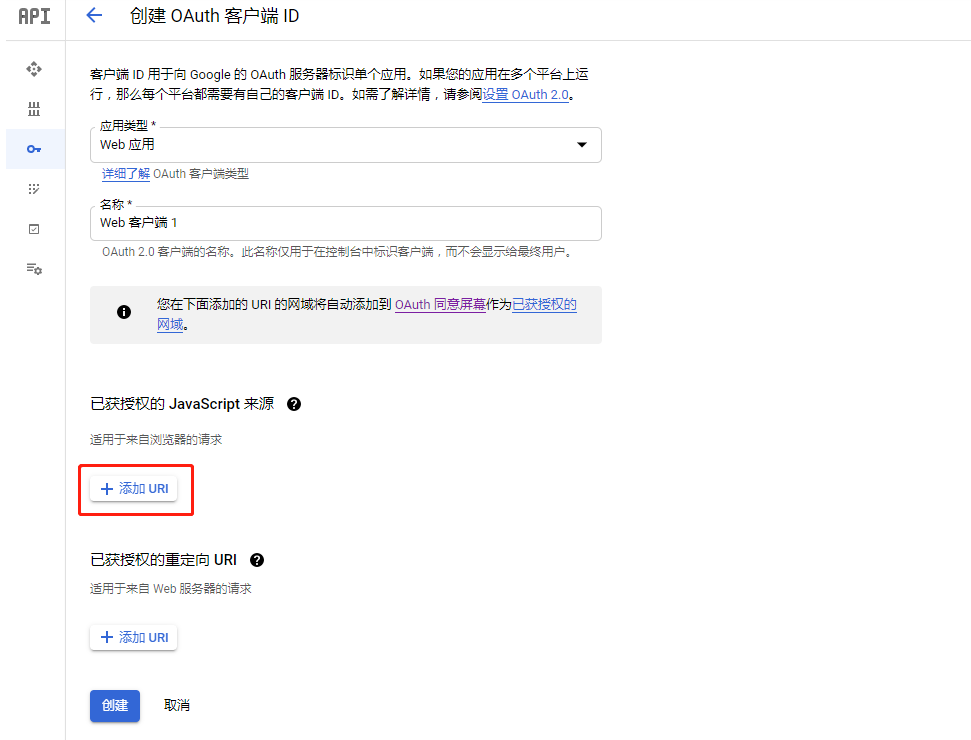Viewport: 971px width, 740px height.
Task: Click the blue 创建 button
Action: 115,706
